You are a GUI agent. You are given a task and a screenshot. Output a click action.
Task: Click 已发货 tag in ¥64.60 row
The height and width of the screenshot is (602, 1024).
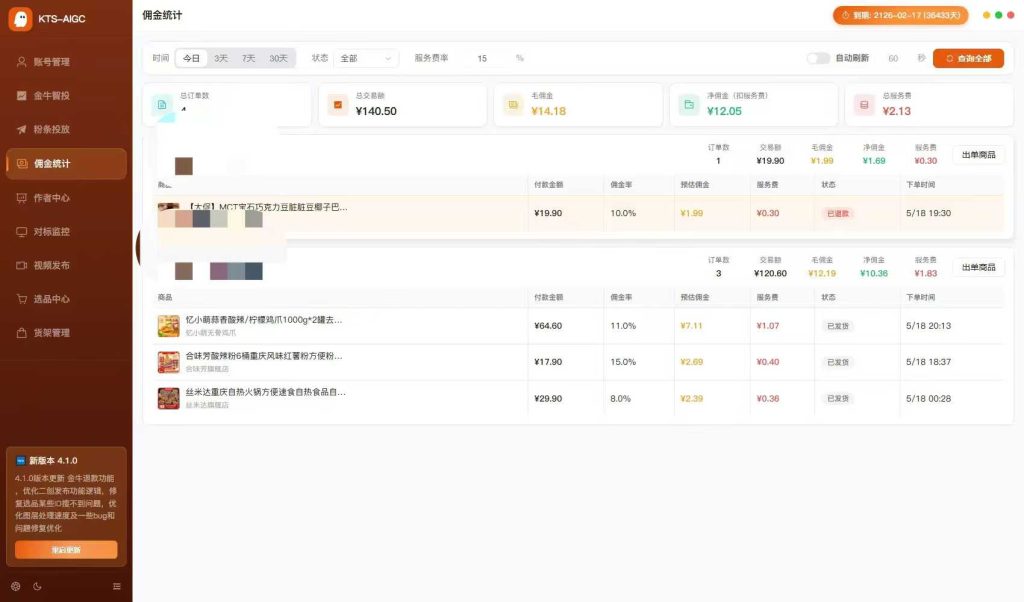click(x=838, y=326)
